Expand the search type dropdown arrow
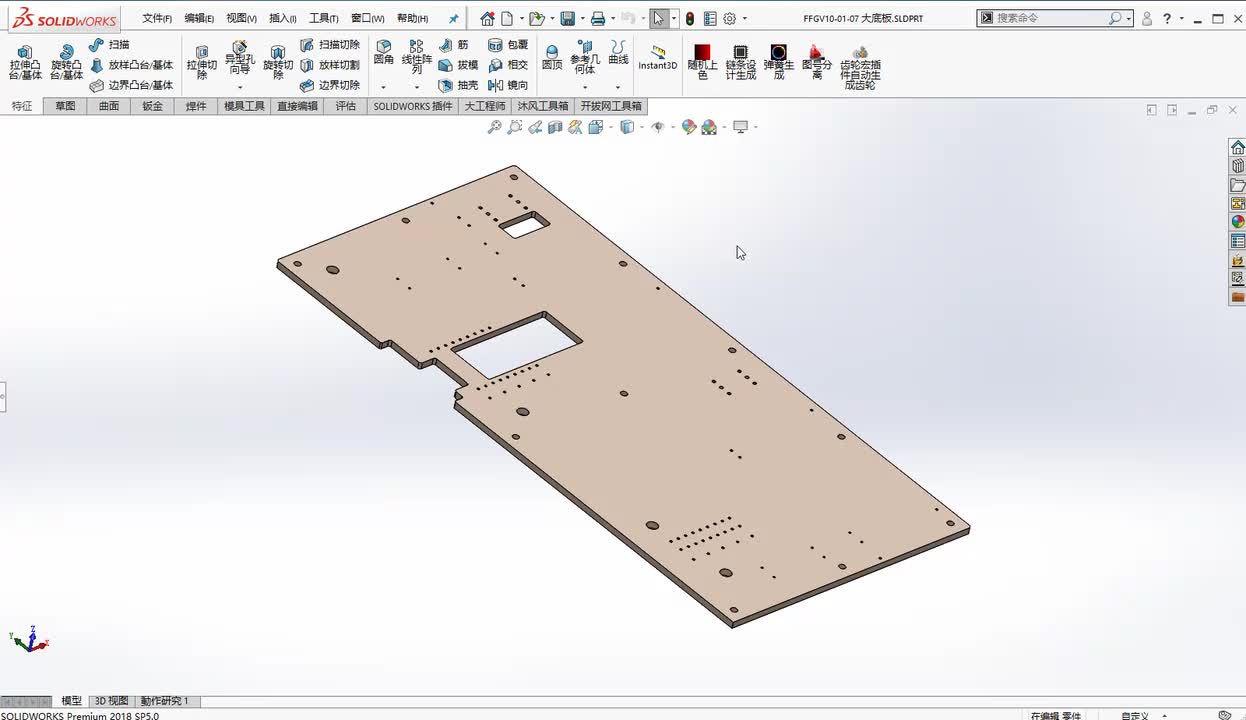The width and height of the screenshot is (1246, 720). point(1129,19)
